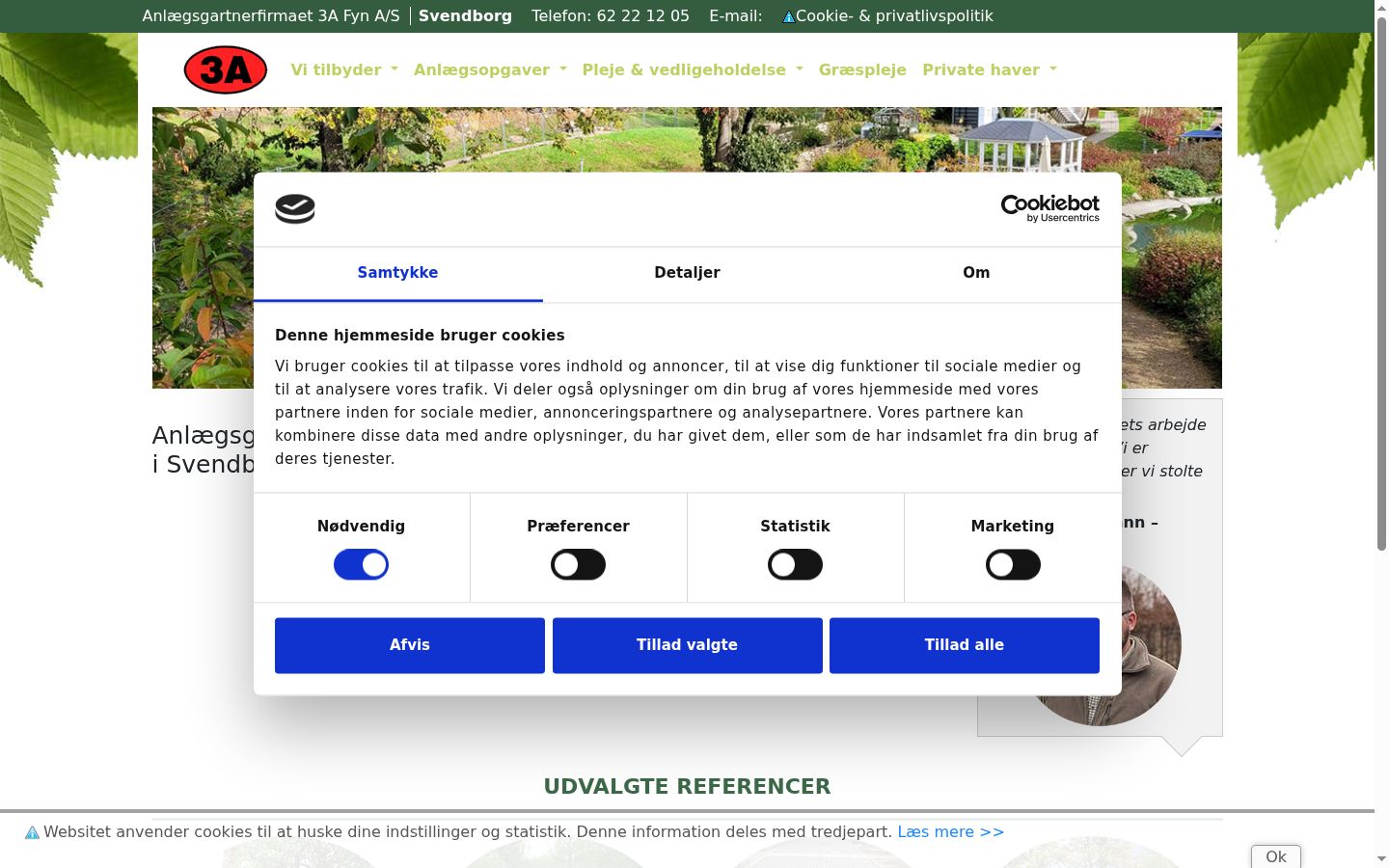Open the Cookiebot by Usercentrics logo link
The image size is (1389, 868).
(x=1049, y=208)
